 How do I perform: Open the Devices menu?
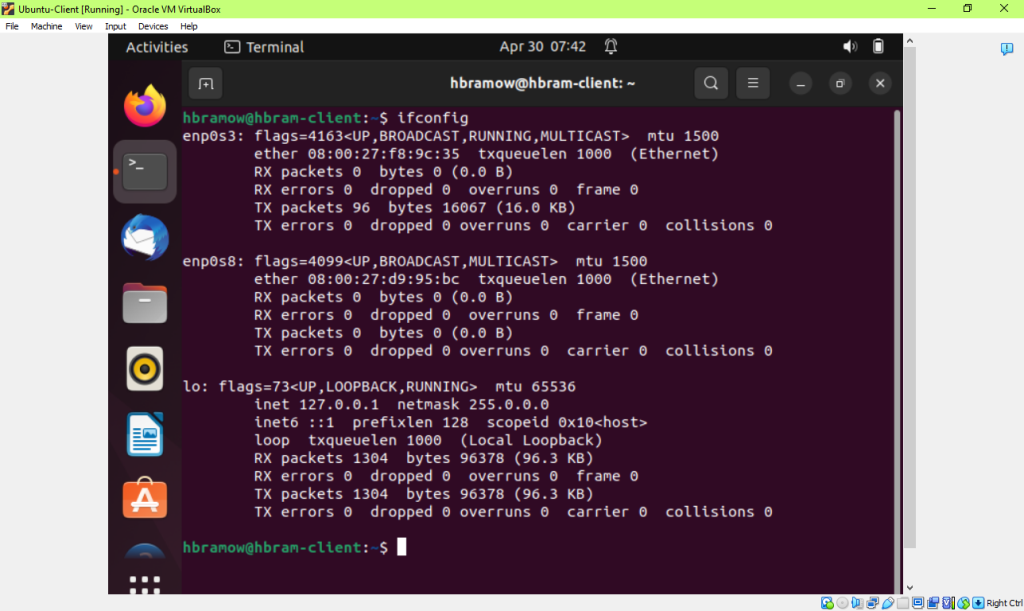coord(153,26)
